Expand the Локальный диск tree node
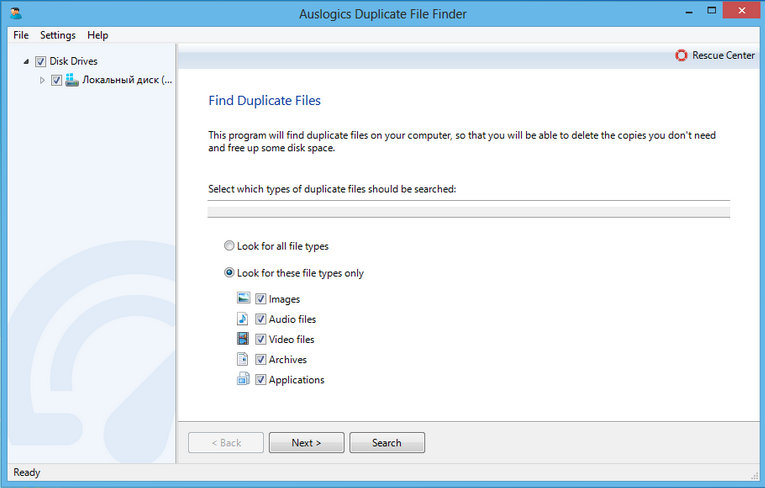765x488 pixels. point(42,80)
